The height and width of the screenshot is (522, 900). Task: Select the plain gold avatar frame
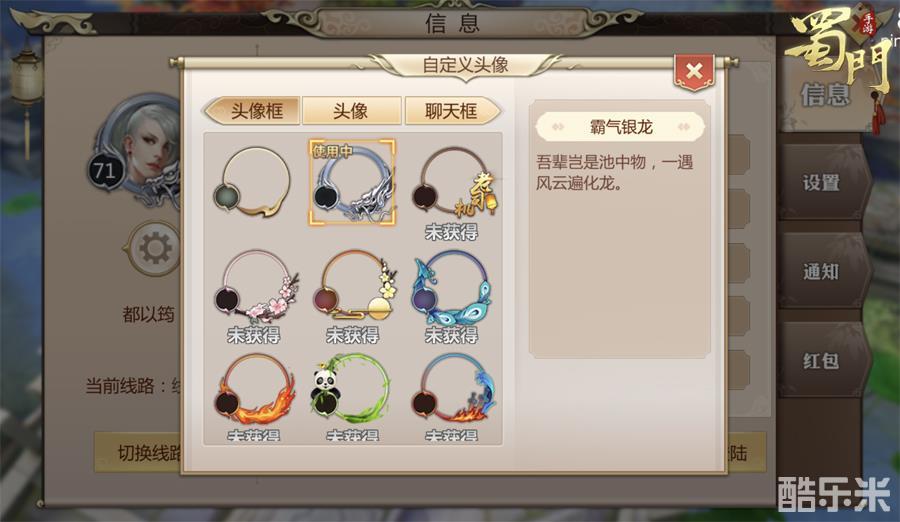tap(253, 181)
